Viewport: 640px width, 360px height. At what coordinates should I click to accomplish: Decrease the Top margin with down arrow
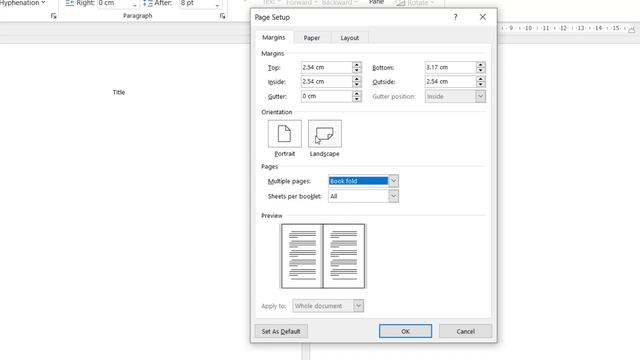click(357, 70)
